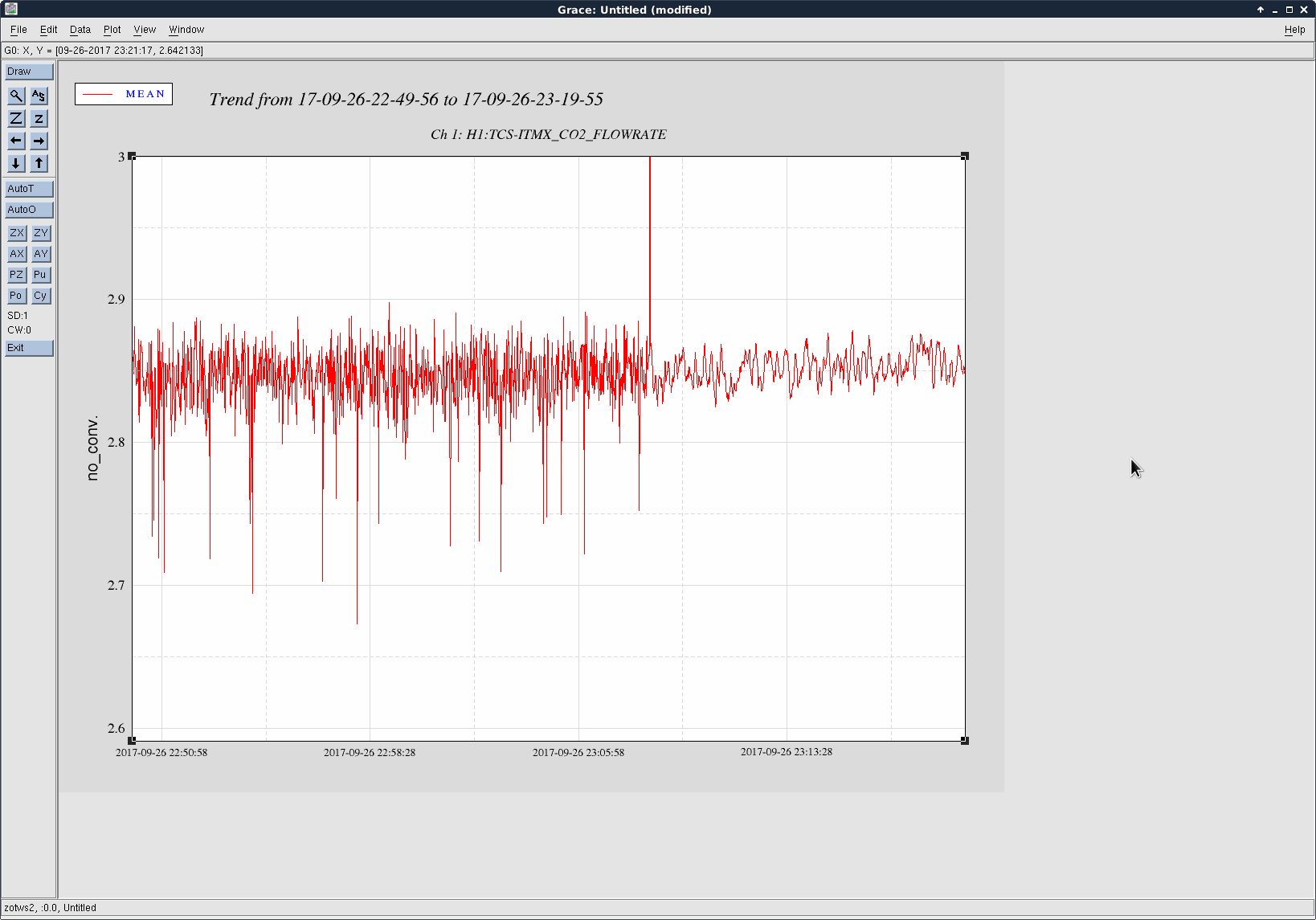Viewport: 1316px width, 920px height.
Task: Click the AutoT button
Action: click(29, 189)
